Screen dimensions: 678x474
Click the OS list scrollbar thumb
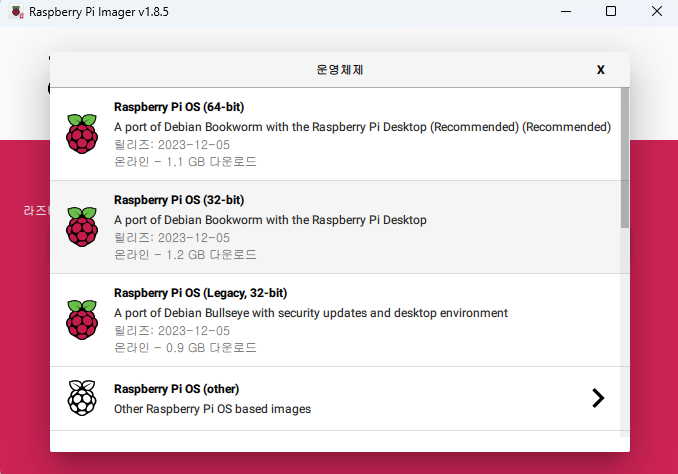[x=625, y=158]
